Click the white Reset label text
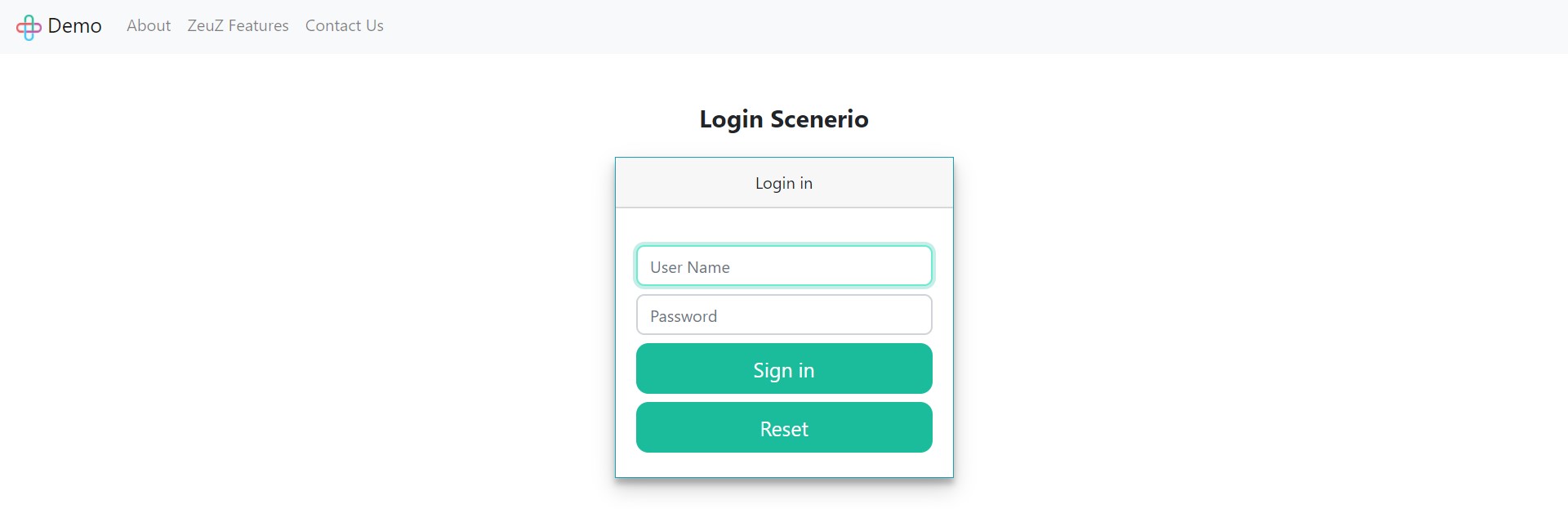Image resolution: width=1568 pixels, height=509 pixels. pos(784,429)
